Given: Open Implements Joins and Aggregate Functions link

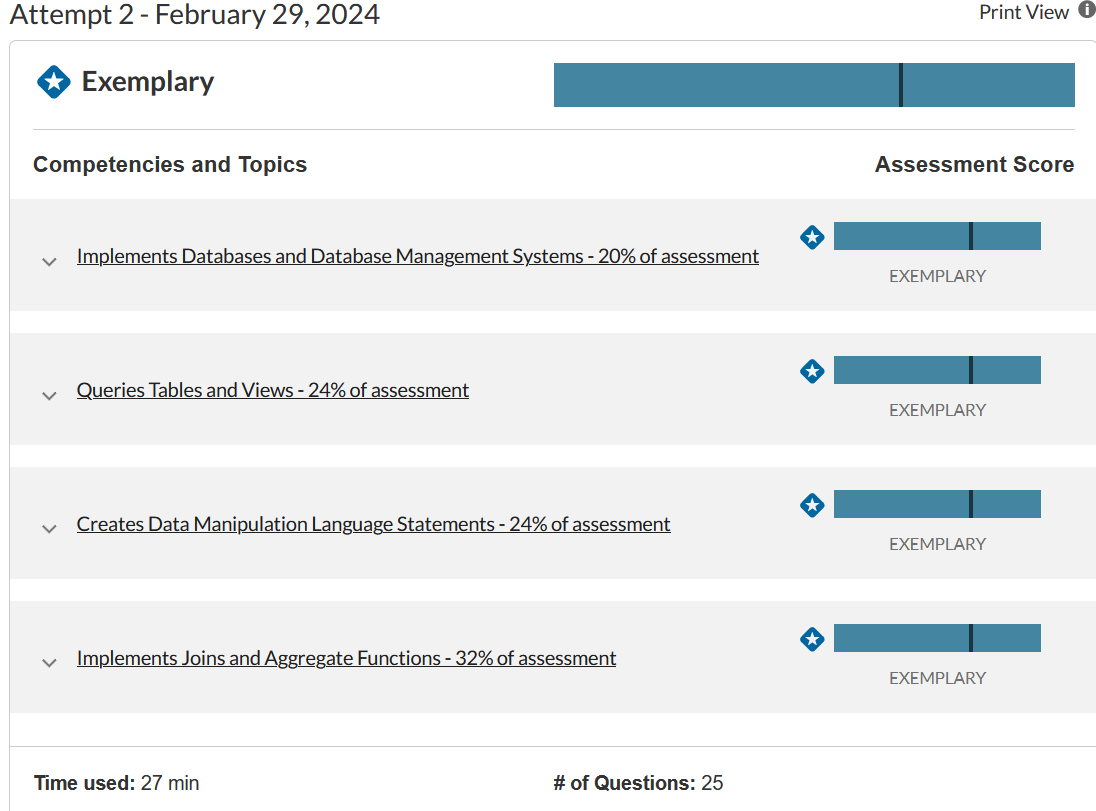Looking at the screenshot, I should 346,658.
